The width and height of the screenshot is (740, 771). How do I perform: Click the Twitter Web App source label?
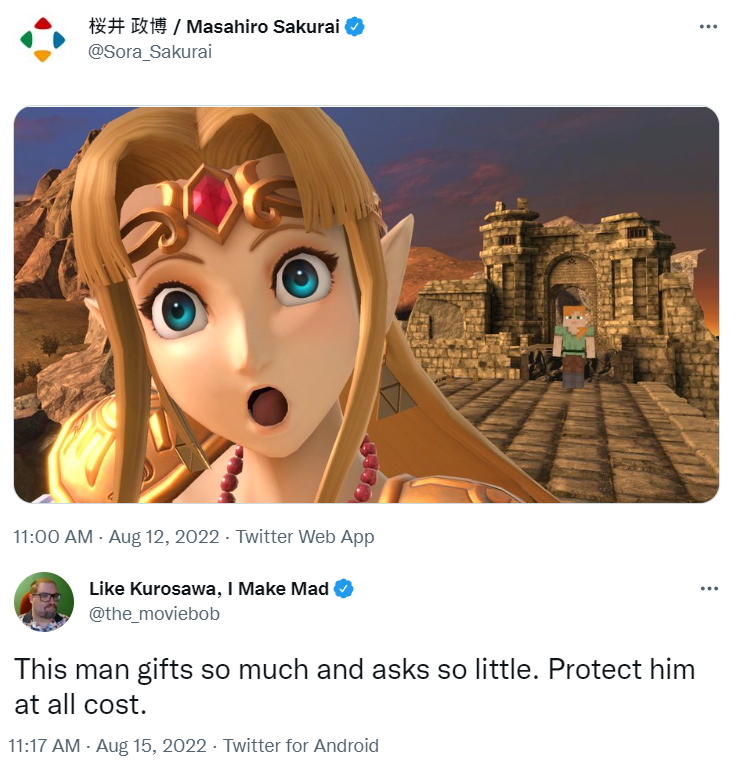coord(305,536)
